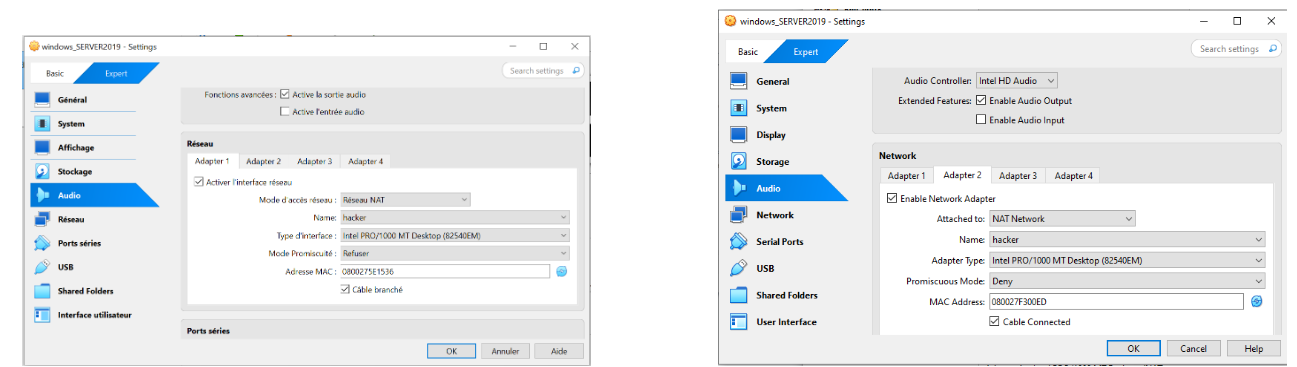Click OK button in French window
Screen dimensions: 1297x367
click(x=451, y=351)
